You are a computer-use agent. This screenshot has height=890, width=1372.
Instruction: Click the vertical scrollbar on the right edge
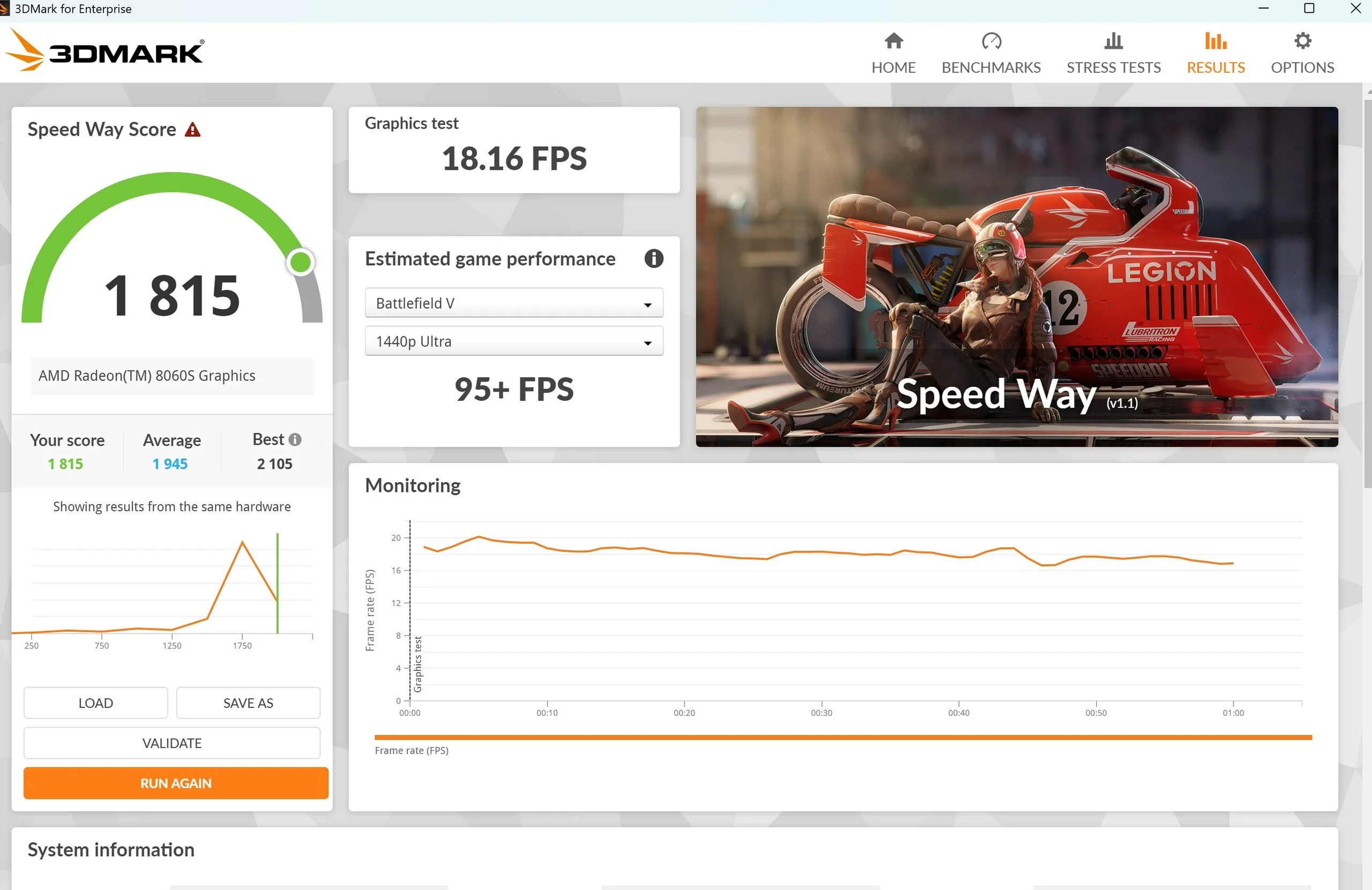point(1367,288)
